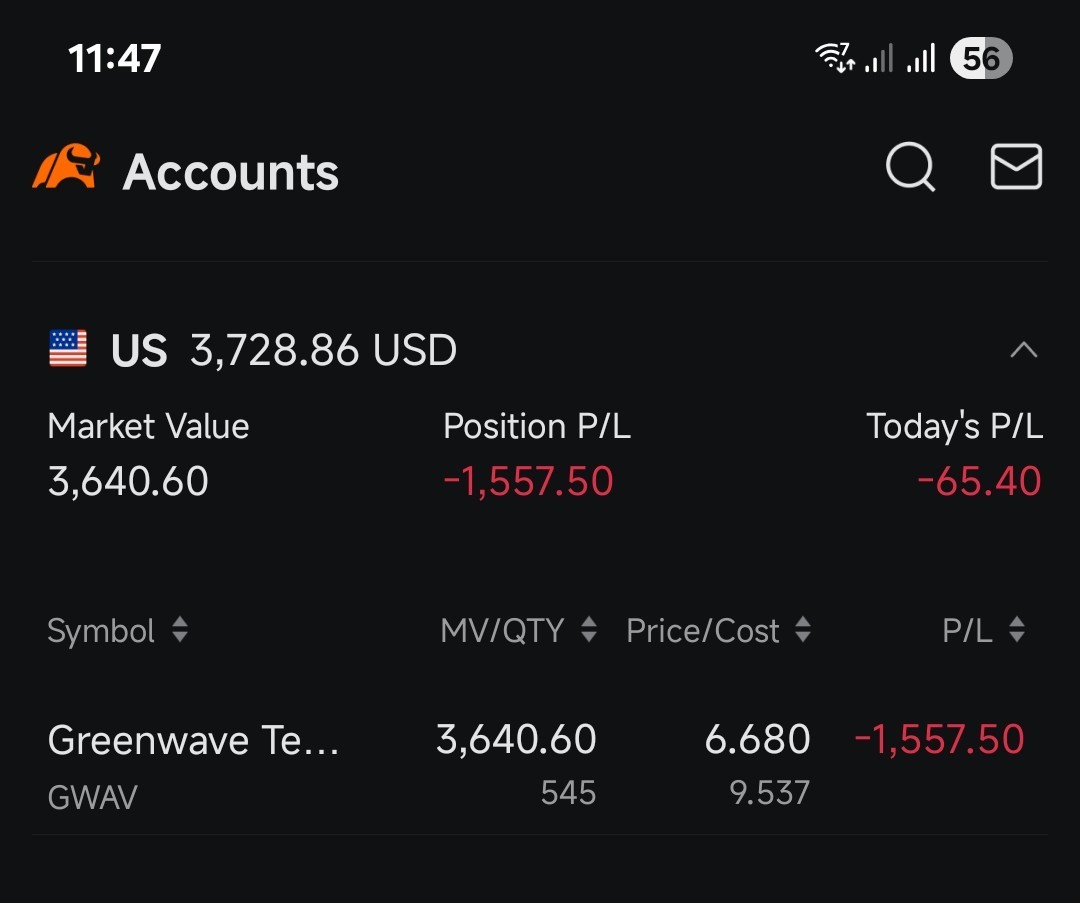Open the search magnifier icon
This screenshot has height=903, width=1080.
click(910, 167)
